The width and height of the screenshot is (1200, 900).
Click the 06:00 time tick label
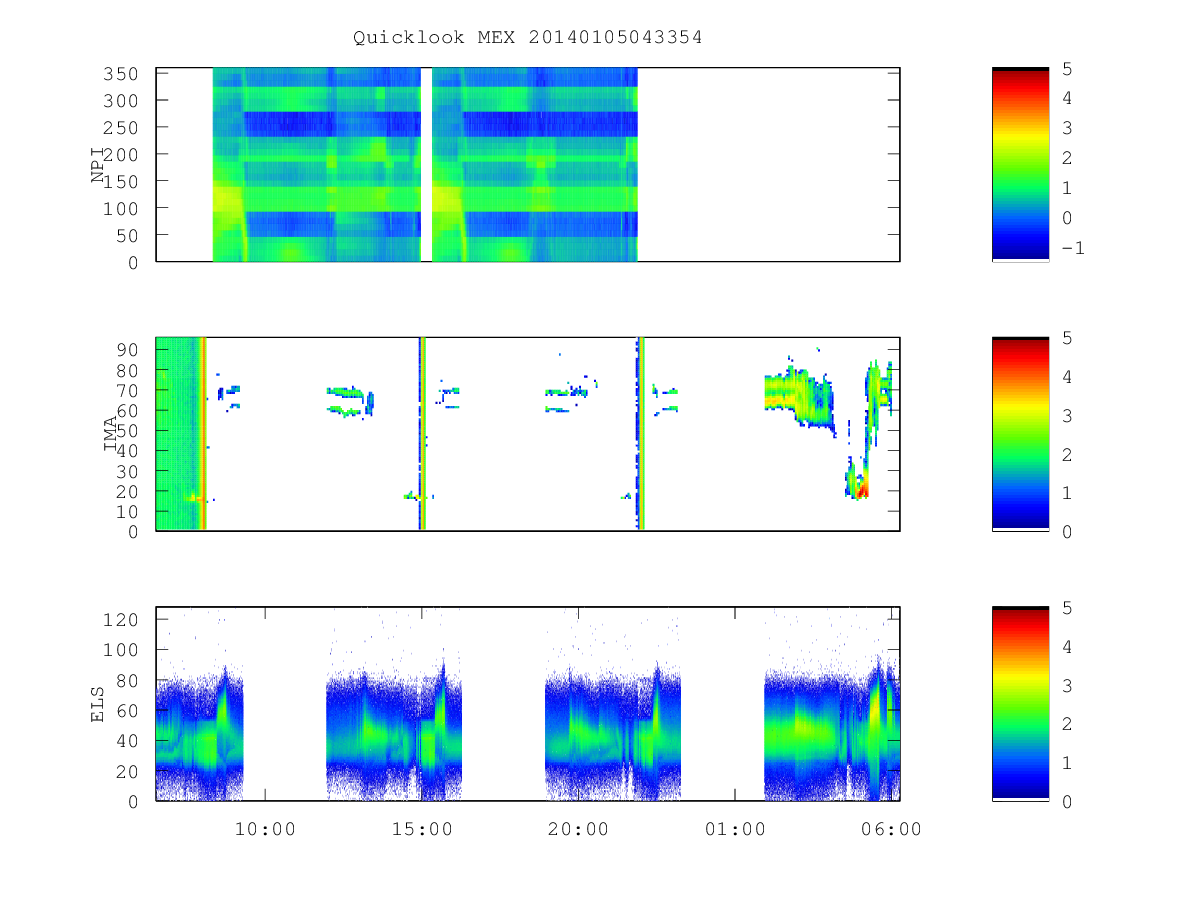[x=891, y=829]
